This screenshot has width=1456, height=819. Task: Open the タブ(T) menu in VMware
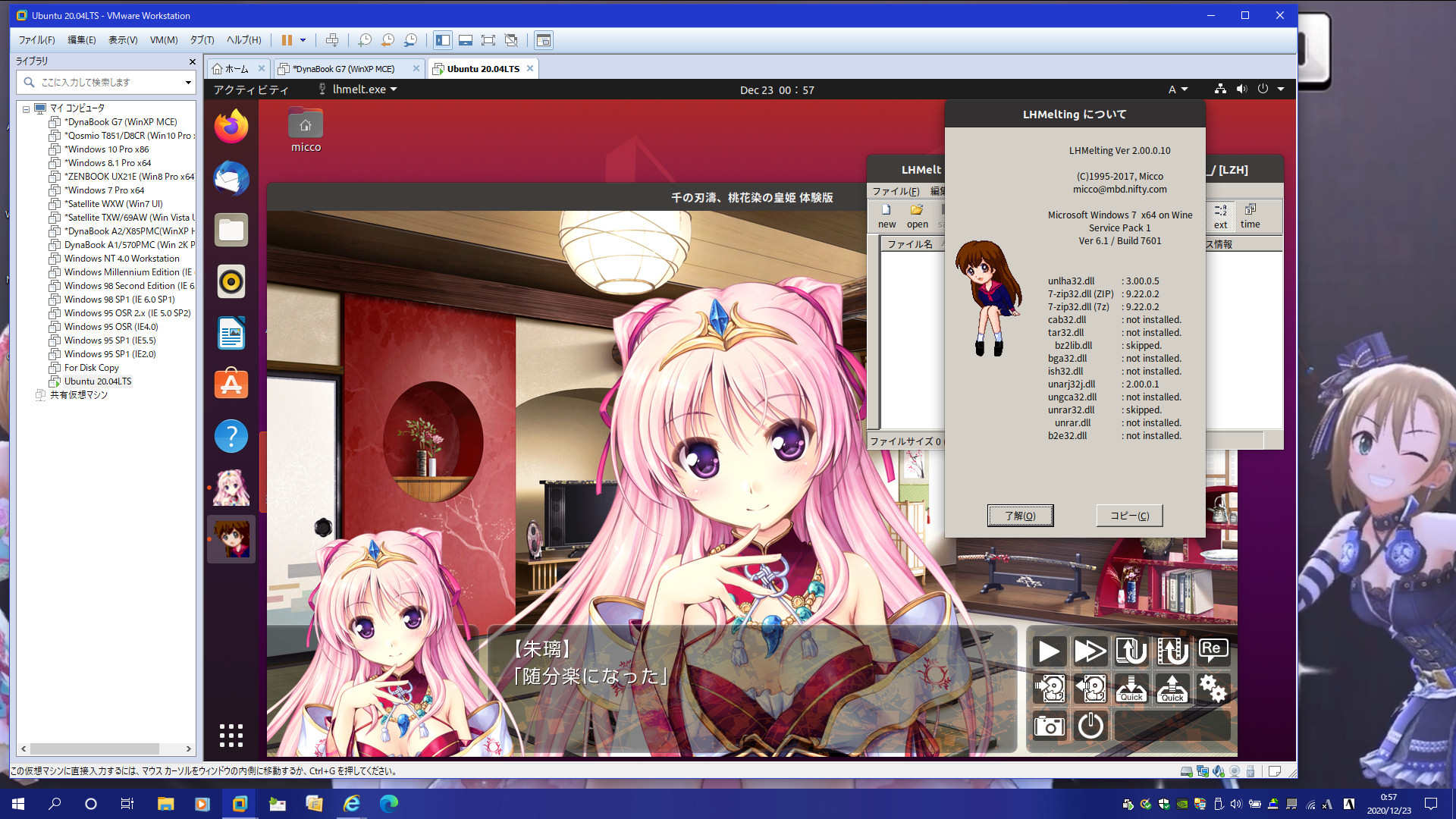tap(202, 40)
